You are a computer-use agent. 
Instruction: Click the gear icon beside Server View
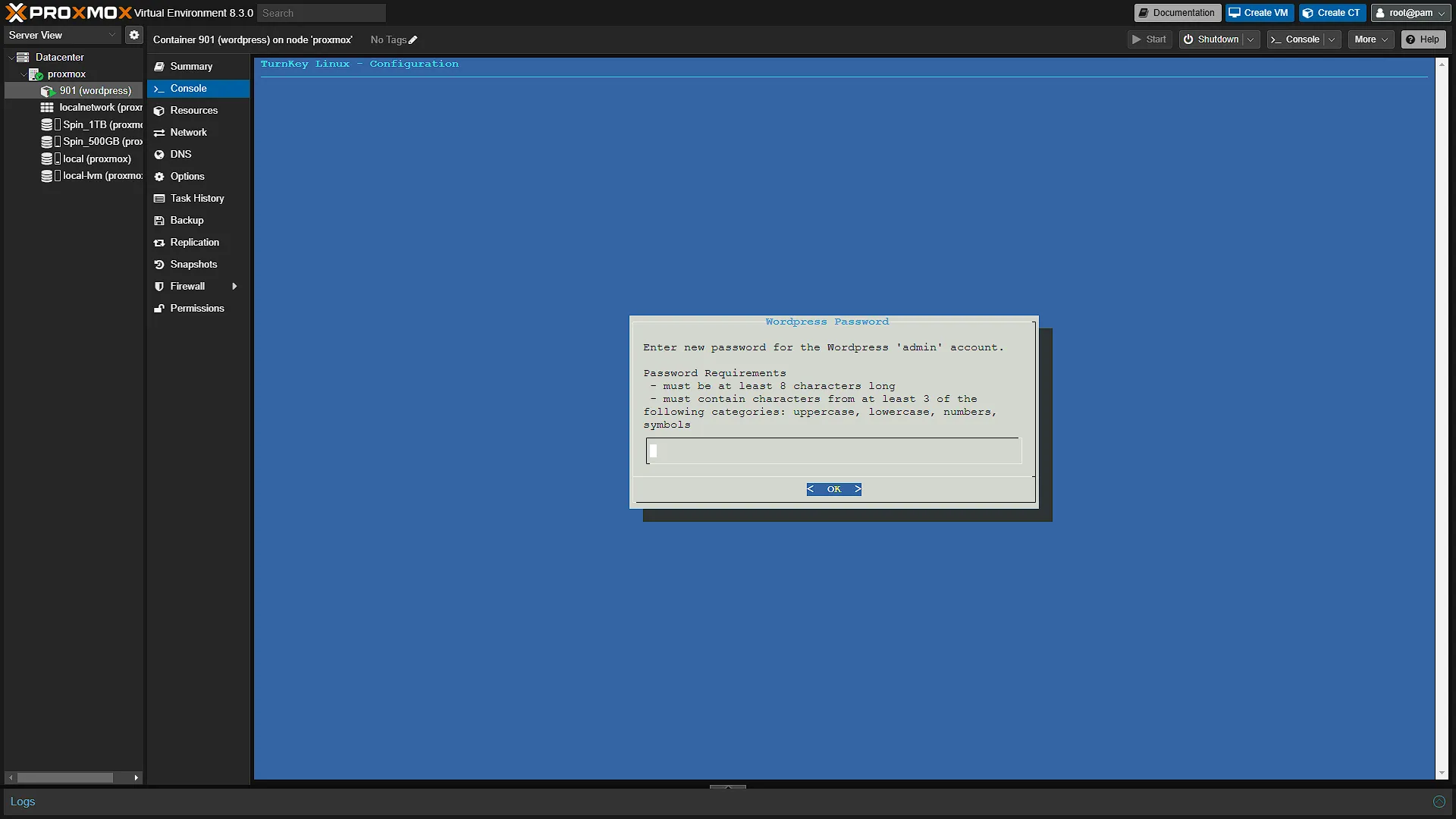[x=134, y=35]
